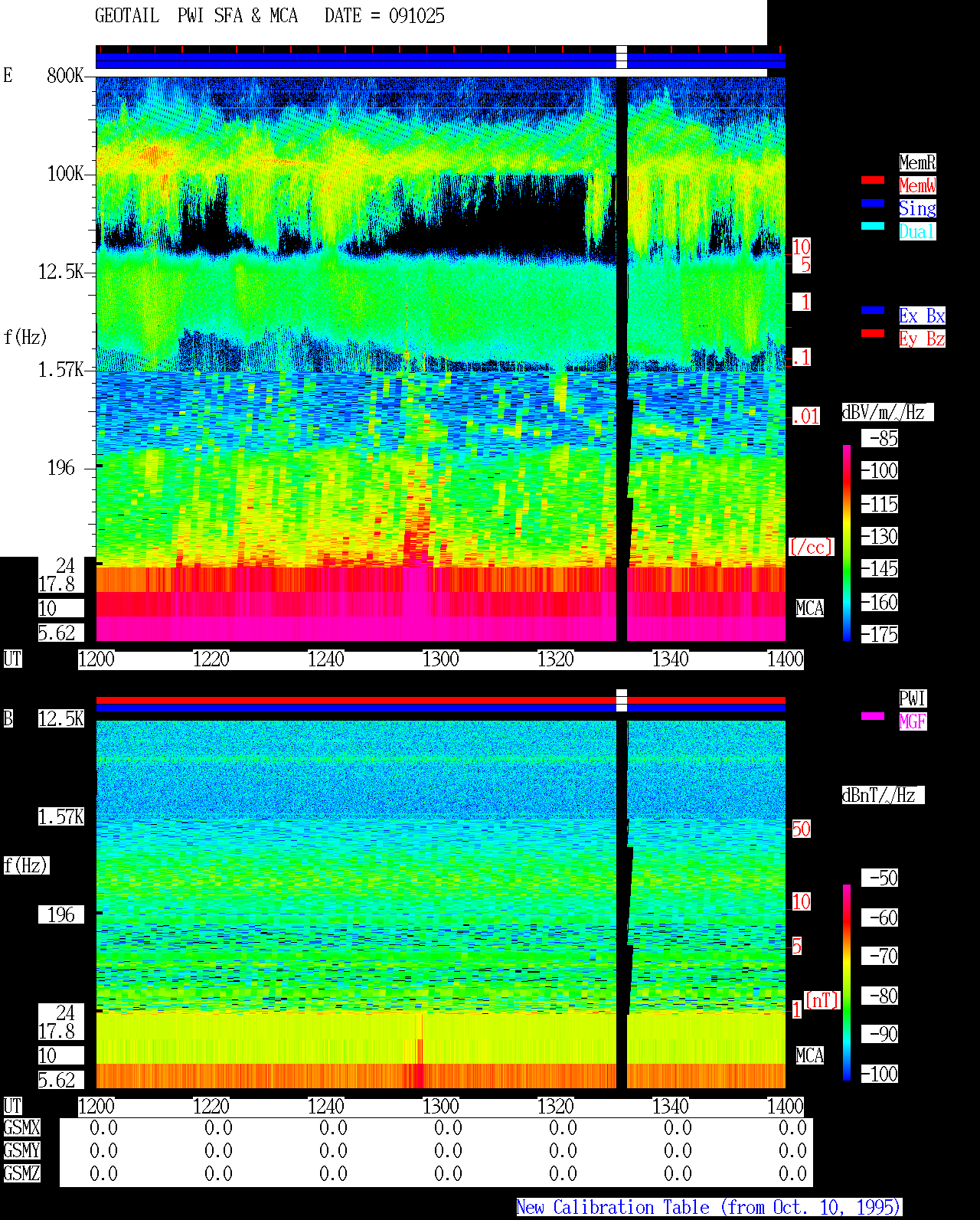
Task: Click the E panel letter label
Action: pos(8,75)
